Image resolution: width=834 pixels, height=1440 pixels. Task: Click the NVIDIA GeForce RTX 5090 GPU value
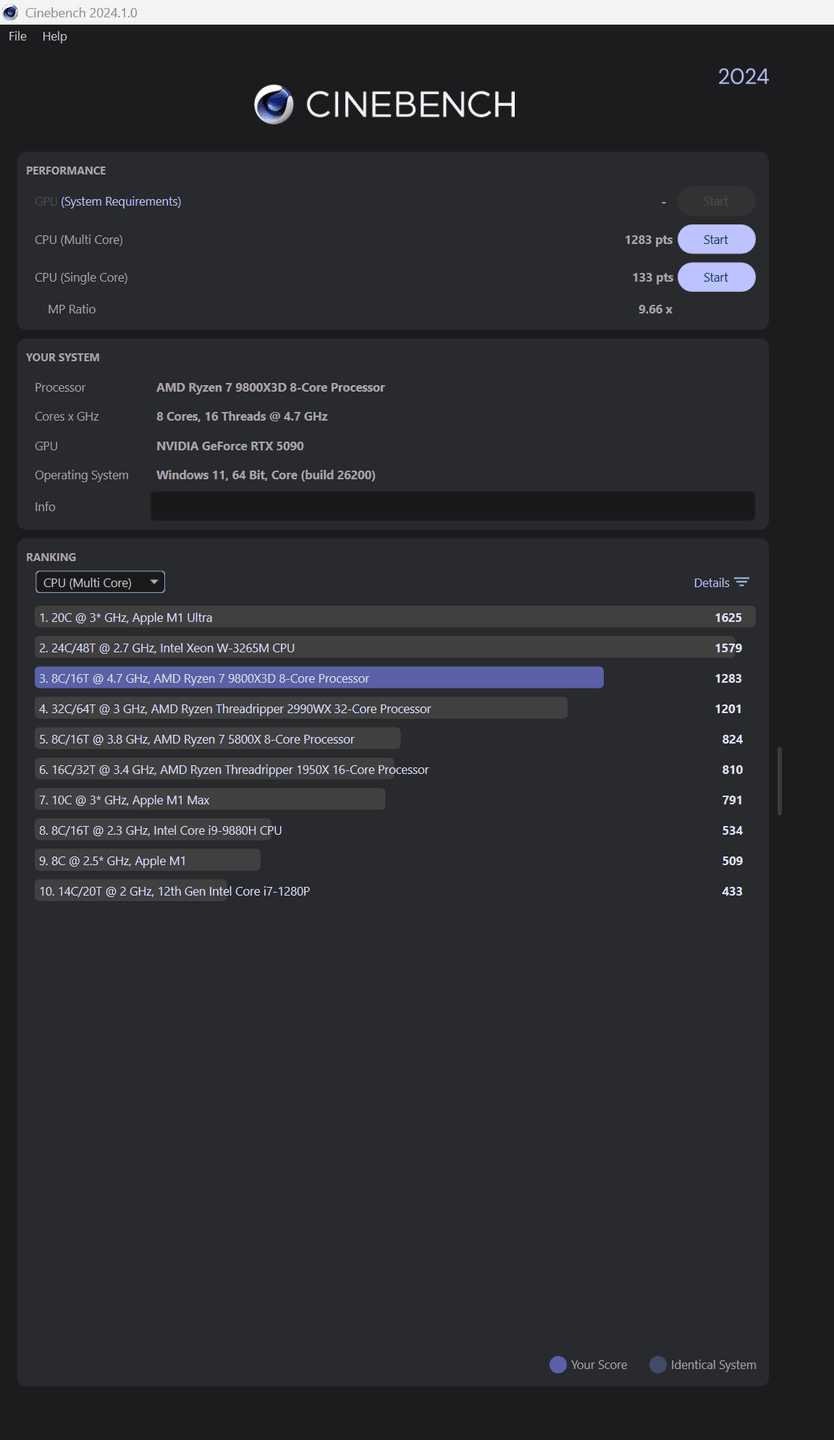[x=230, y=446]
